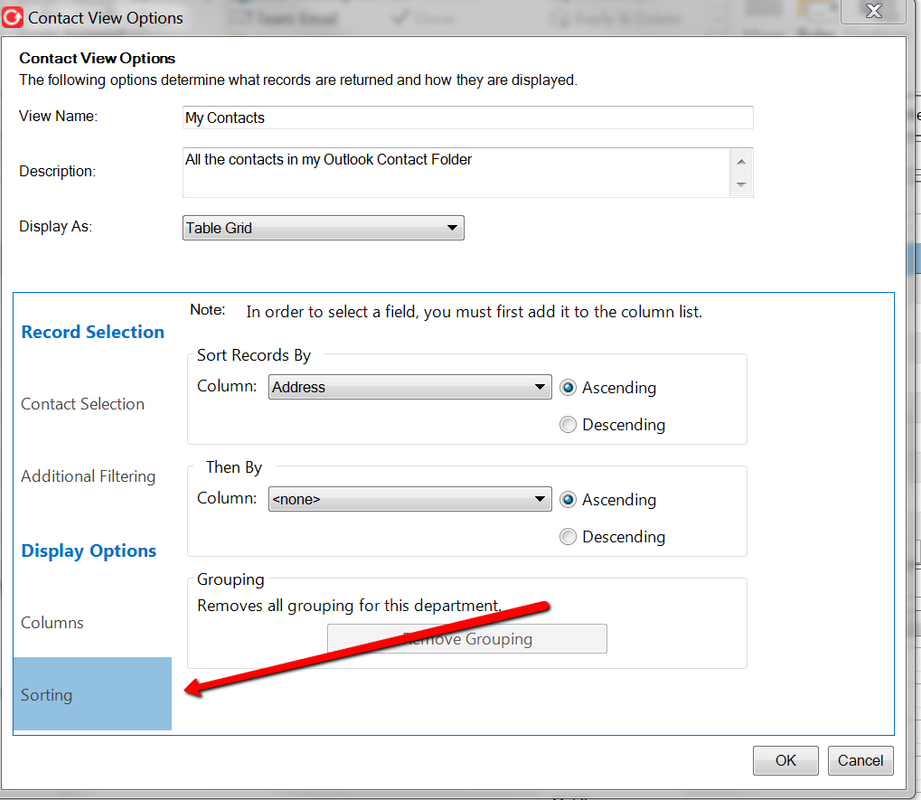Click the Record Selection heading
921x800 pixels.
(x=93, y=332)
